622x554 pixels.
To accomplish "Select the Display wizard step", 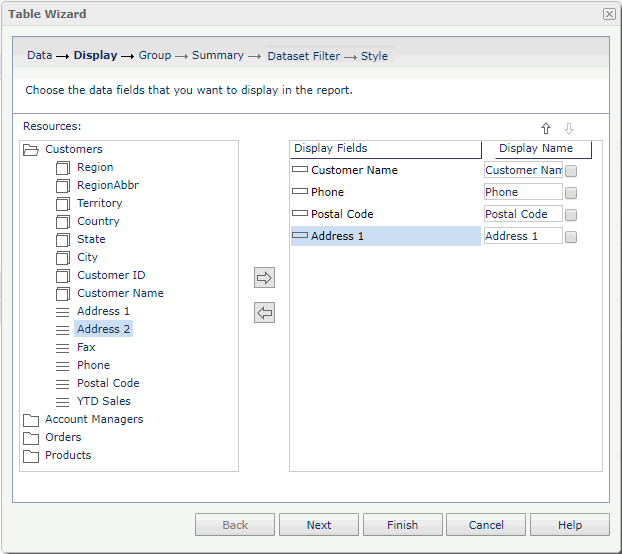I will click(x=96, y=55).
